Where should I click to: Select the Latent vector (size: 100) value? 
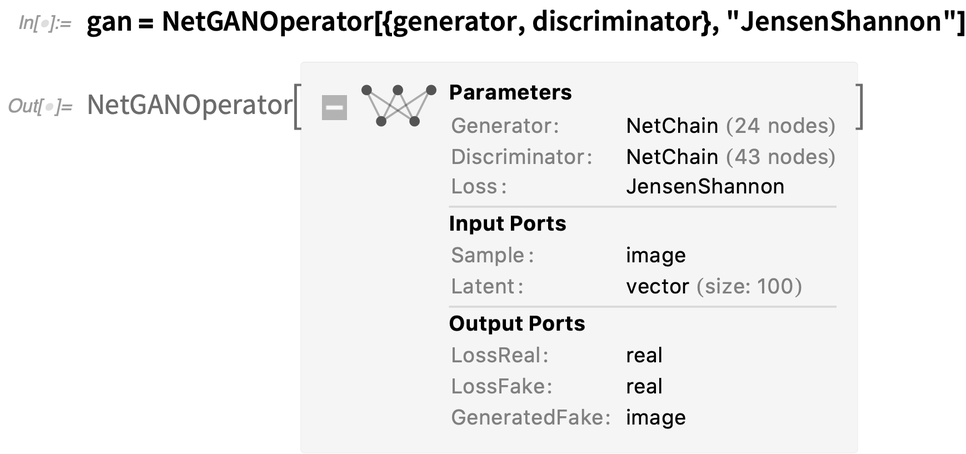[713, 287]
